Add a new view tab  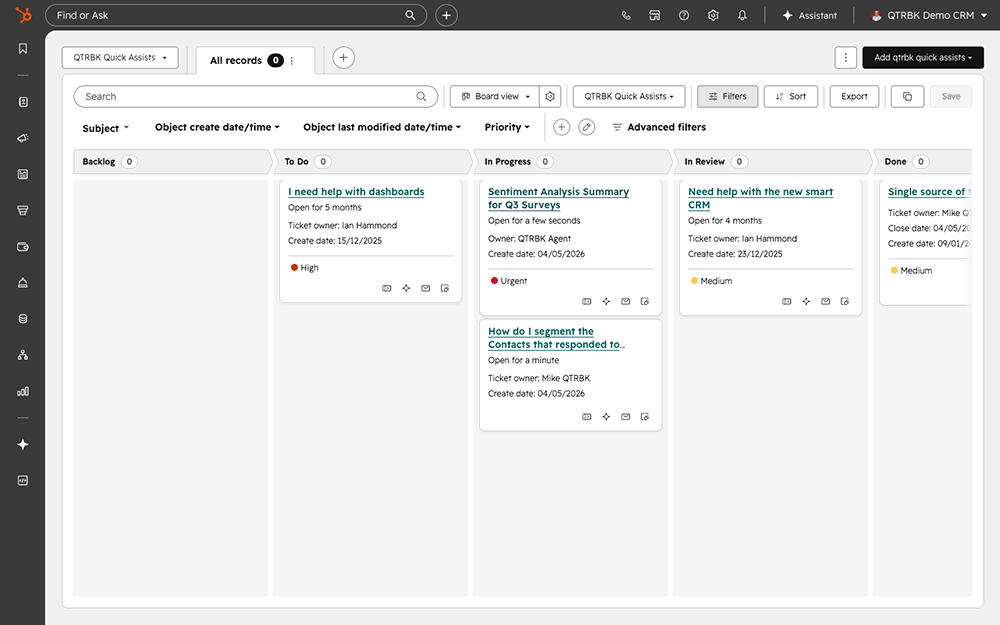point(343,58)
